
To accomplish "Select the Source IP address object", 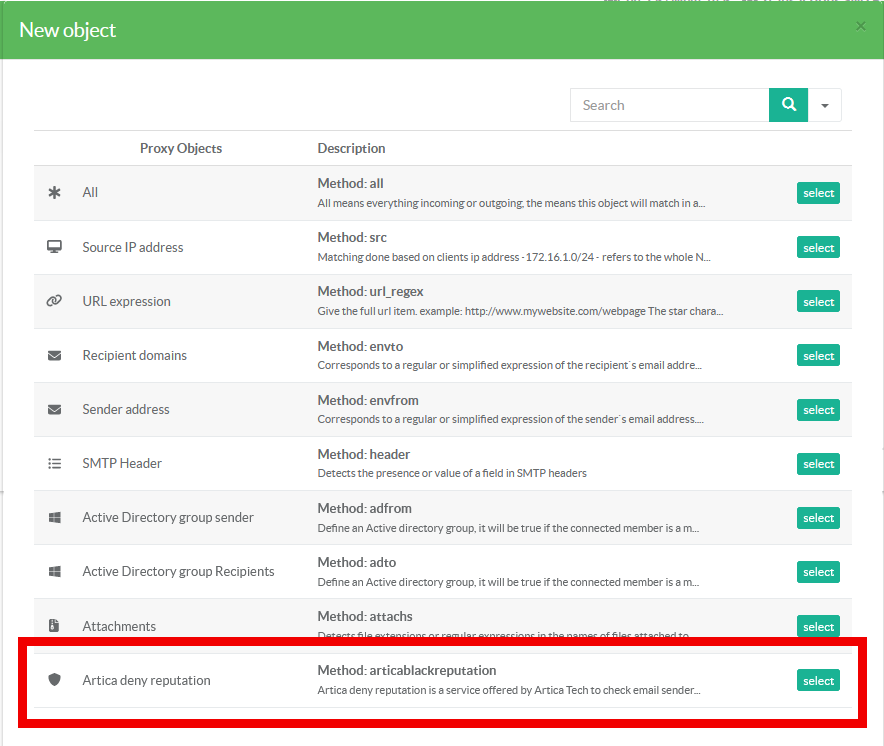I will 818,247.
